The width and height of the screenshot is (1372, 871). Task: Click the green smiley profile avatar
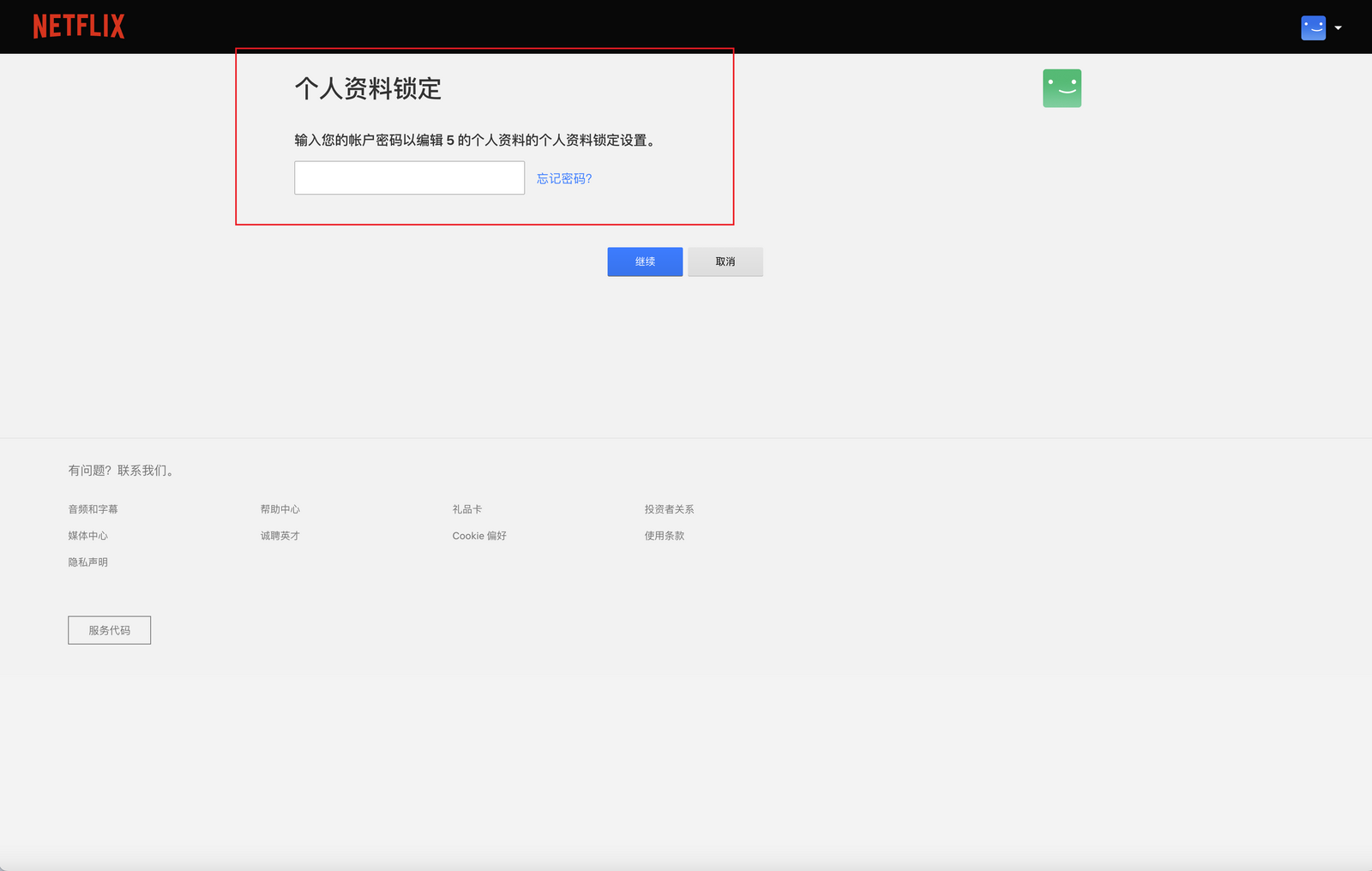(1062, 88)
